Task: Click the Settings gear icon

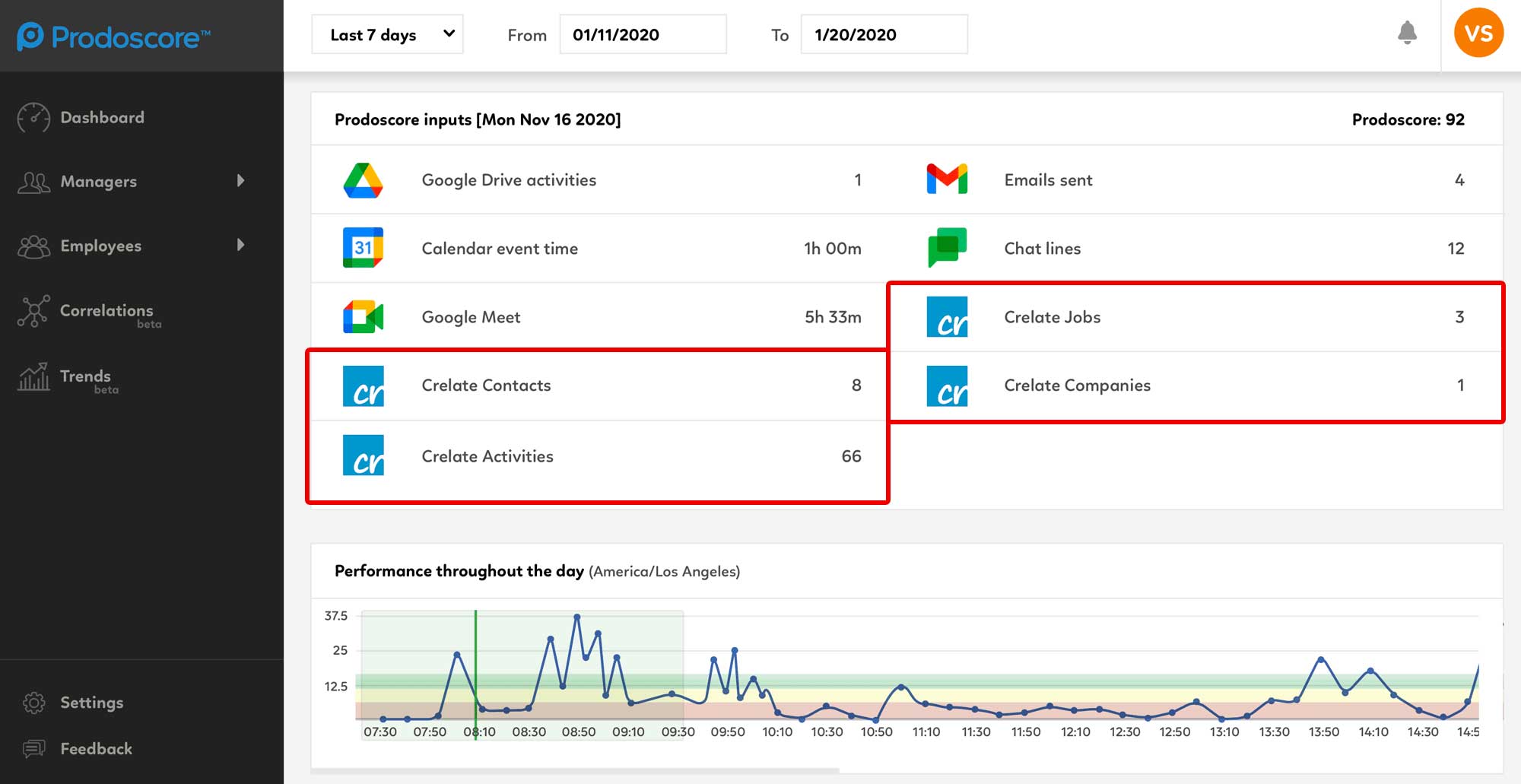Action: click(34, 703)
